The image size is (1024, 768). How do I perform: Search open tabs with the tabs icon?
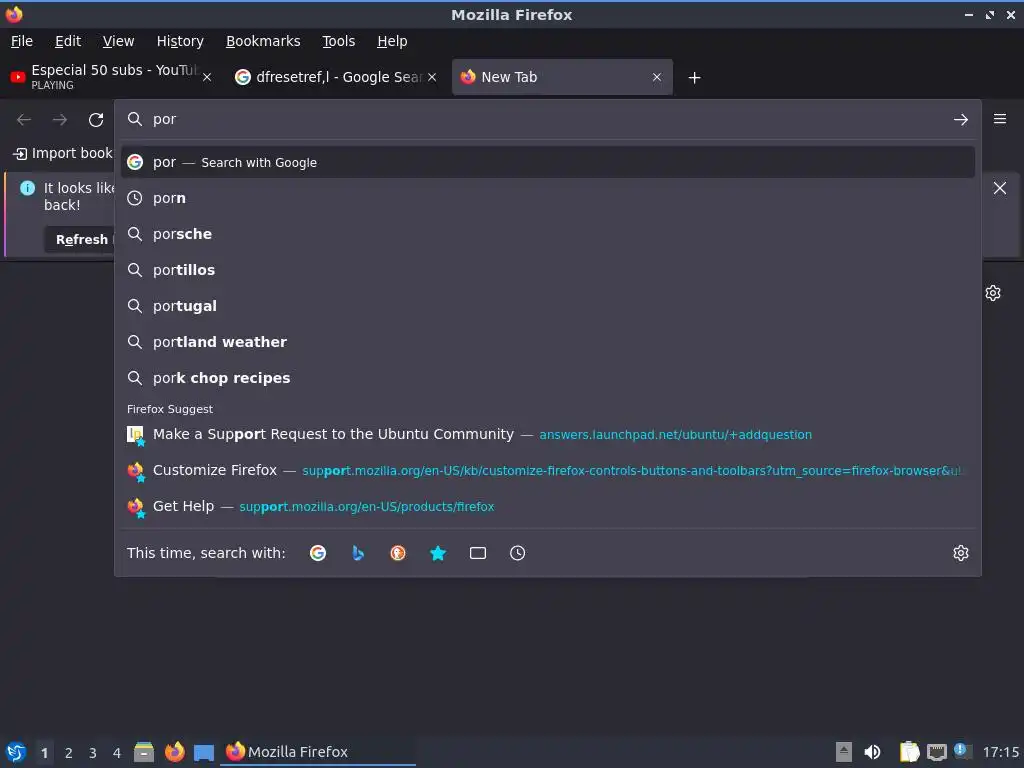tap(477, 553)
